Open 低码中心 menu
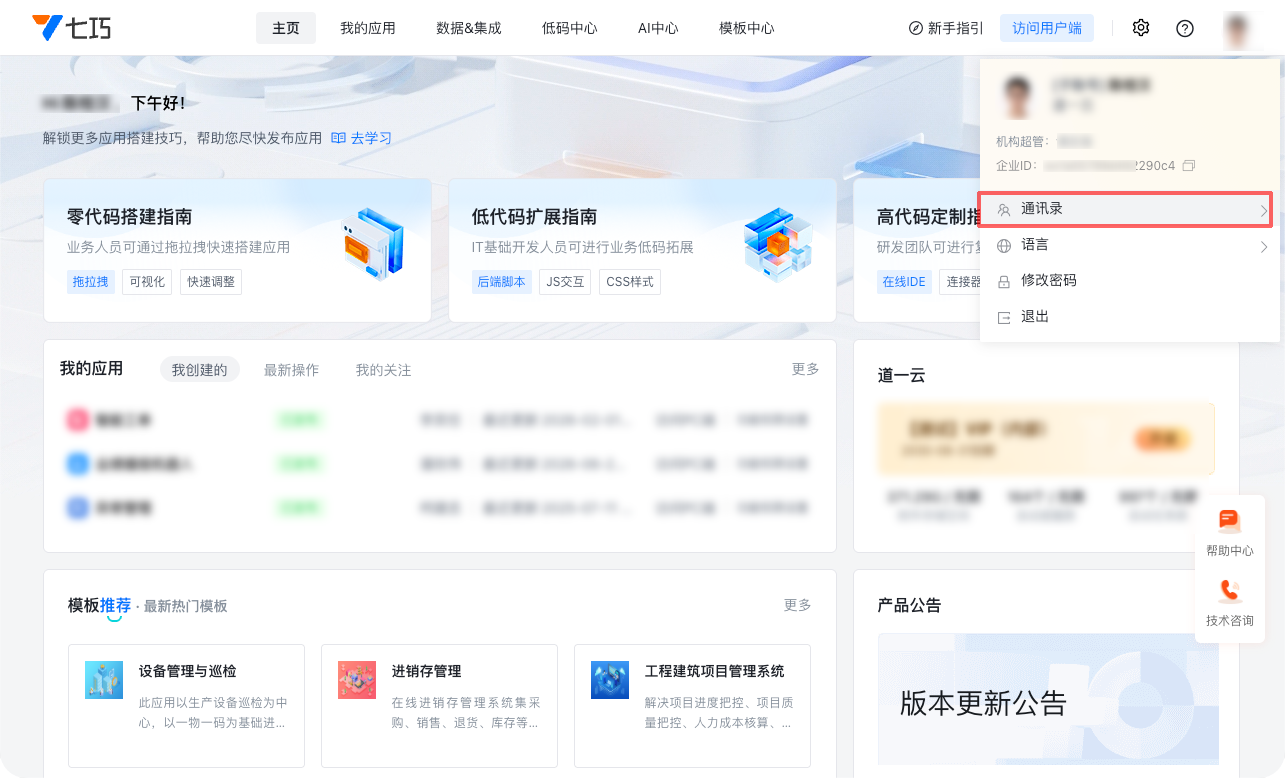 (x=570, y=28)
